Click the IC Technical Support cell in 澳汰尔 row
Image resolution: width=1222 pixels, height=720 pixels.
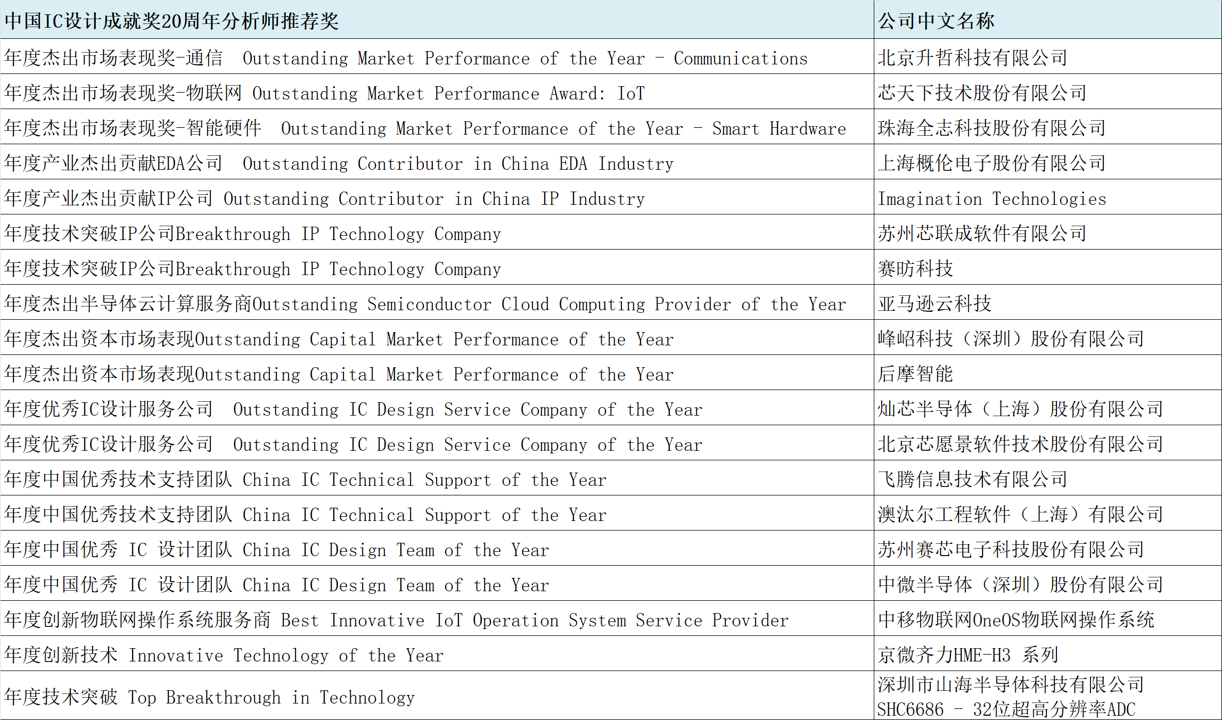[x=437, y=514]
